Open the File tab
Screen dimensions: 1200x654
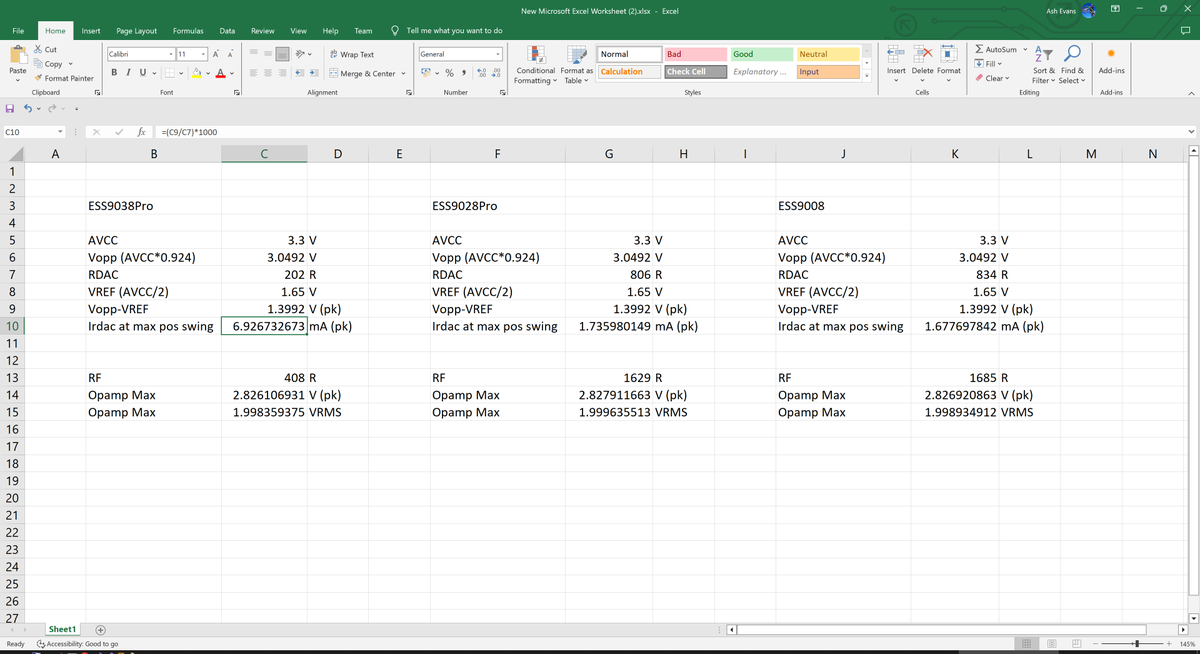click(x=19, y=31)
